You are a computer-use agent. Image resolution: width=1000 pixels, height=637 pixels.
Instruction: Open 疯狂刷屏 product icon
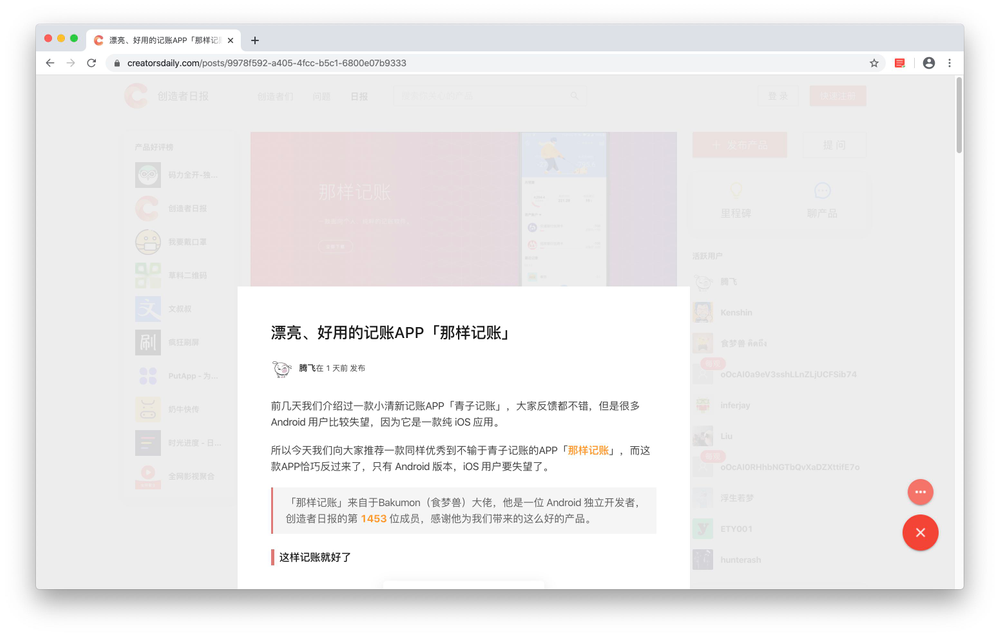point(148,342)
